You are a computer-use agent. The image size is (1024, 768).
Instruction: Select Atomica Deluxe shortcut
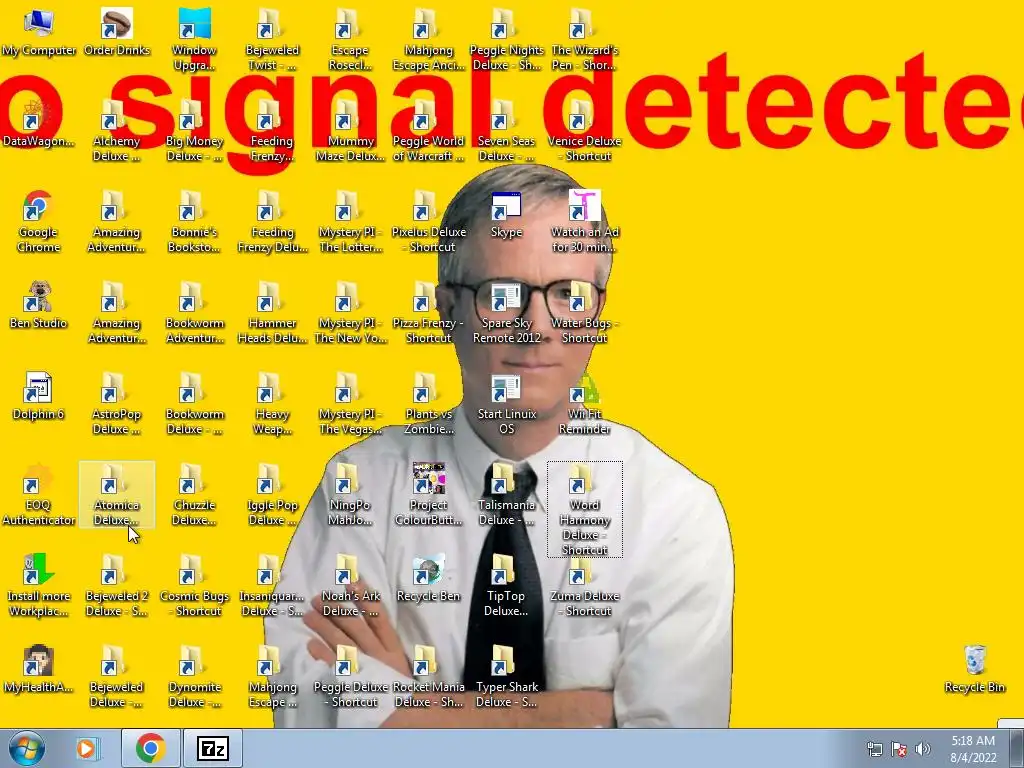117,494
